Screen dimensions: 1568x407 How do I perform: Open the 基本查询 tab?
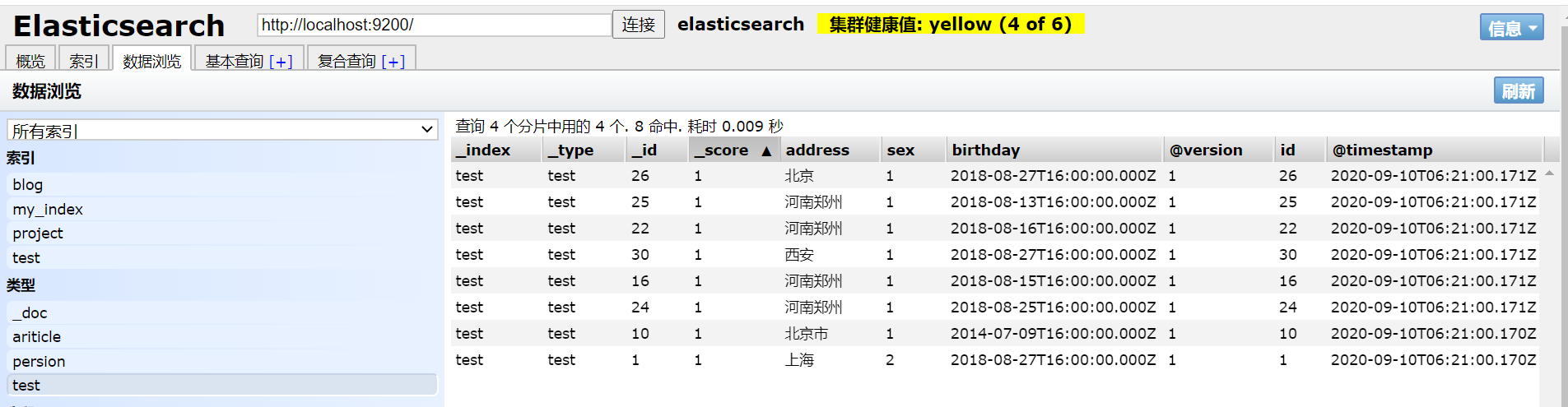[234, 62]
